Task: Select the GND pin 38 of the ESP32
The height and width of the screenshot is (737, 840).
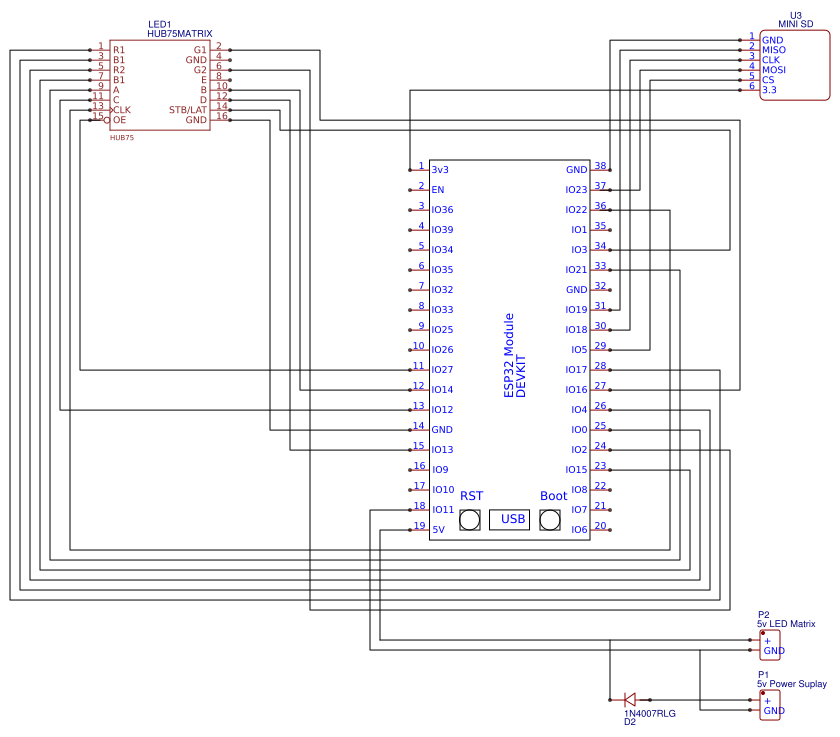Action: pos(577,170)
